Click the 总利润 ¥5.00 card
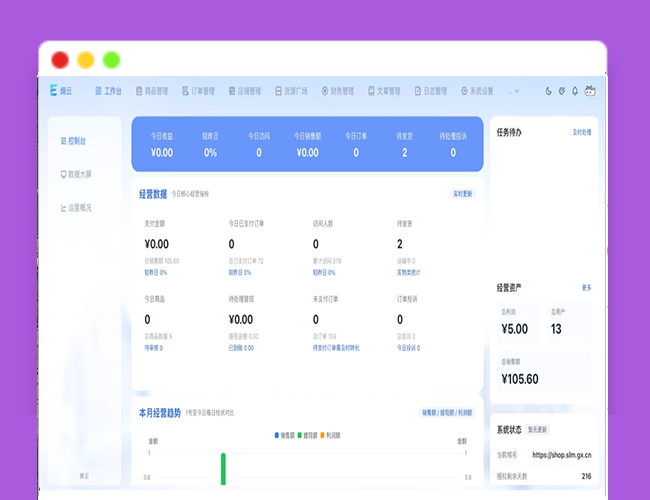Image resolution: width=650 pixels, height=500 pixels. pos(519,323)
